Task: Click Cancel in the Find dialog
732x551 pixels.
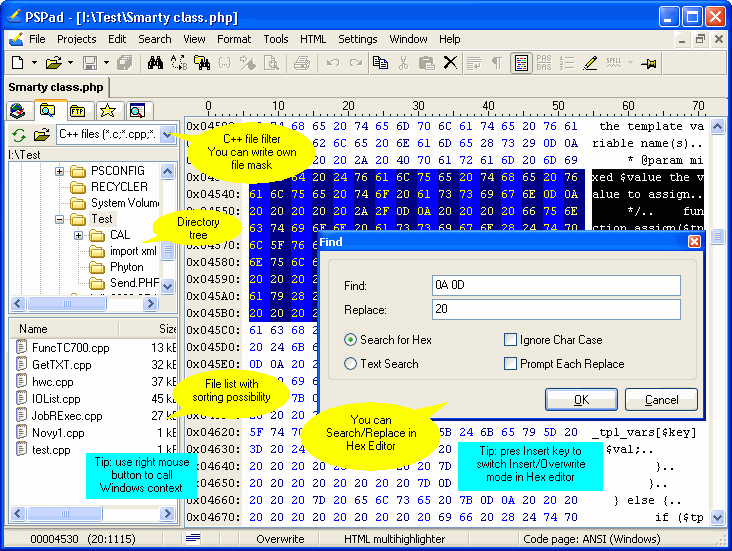Action: tap(661, 400)
